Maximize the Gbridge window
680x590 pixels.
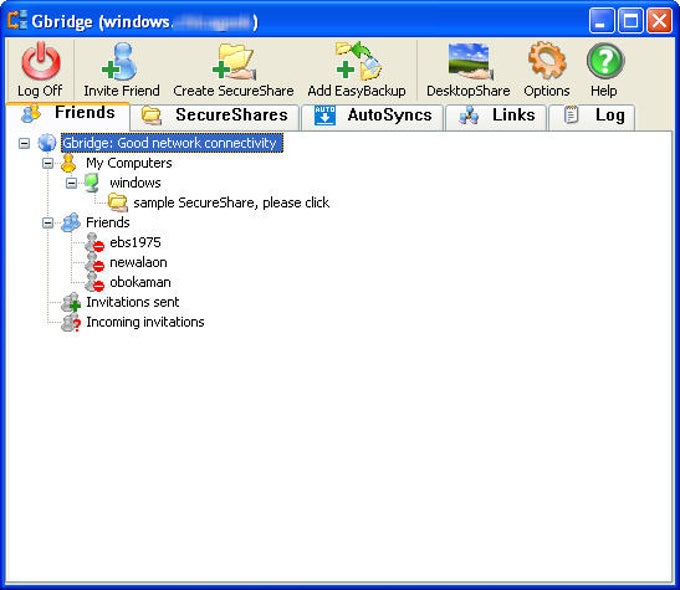630,20
